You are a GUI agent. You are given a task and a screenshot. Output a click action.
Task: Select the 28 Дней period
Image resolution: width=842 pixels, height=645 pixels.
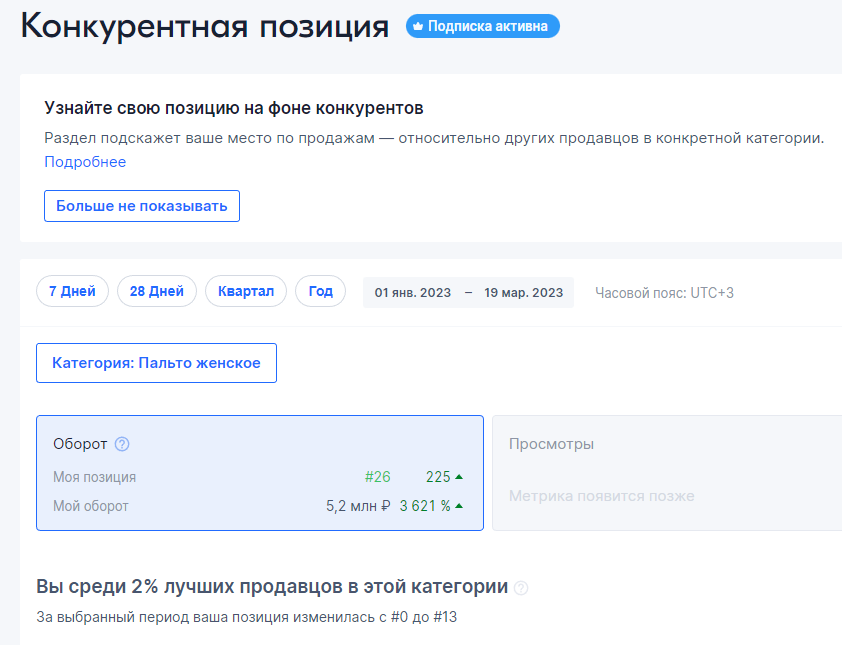point(156,290)
